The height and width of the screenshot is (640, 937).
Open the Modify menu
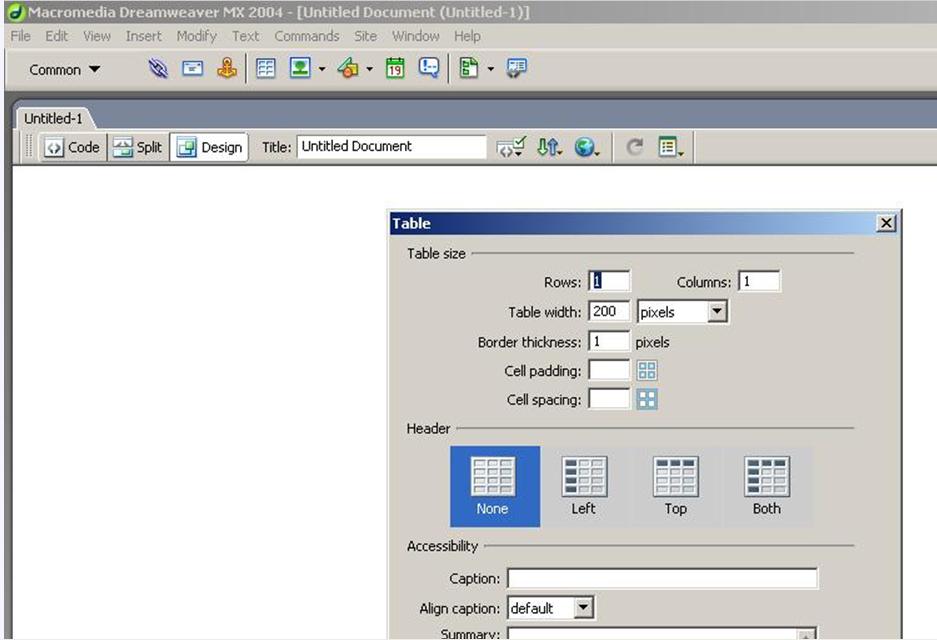click(x=196, y=36)
